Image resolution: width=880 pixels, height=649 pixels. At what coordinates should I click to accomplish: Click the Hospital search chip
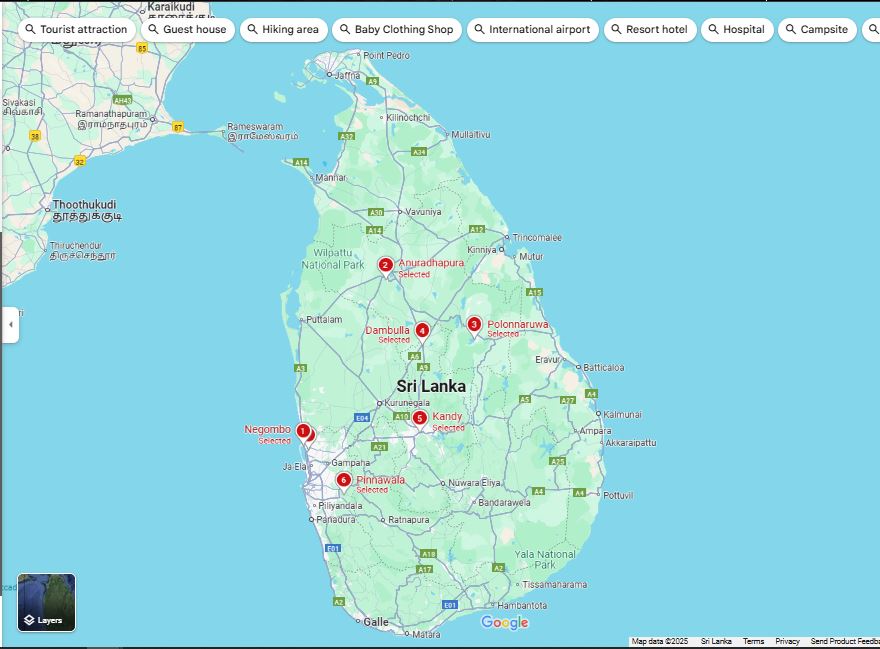pyautogui.click(x=736, y=30)
